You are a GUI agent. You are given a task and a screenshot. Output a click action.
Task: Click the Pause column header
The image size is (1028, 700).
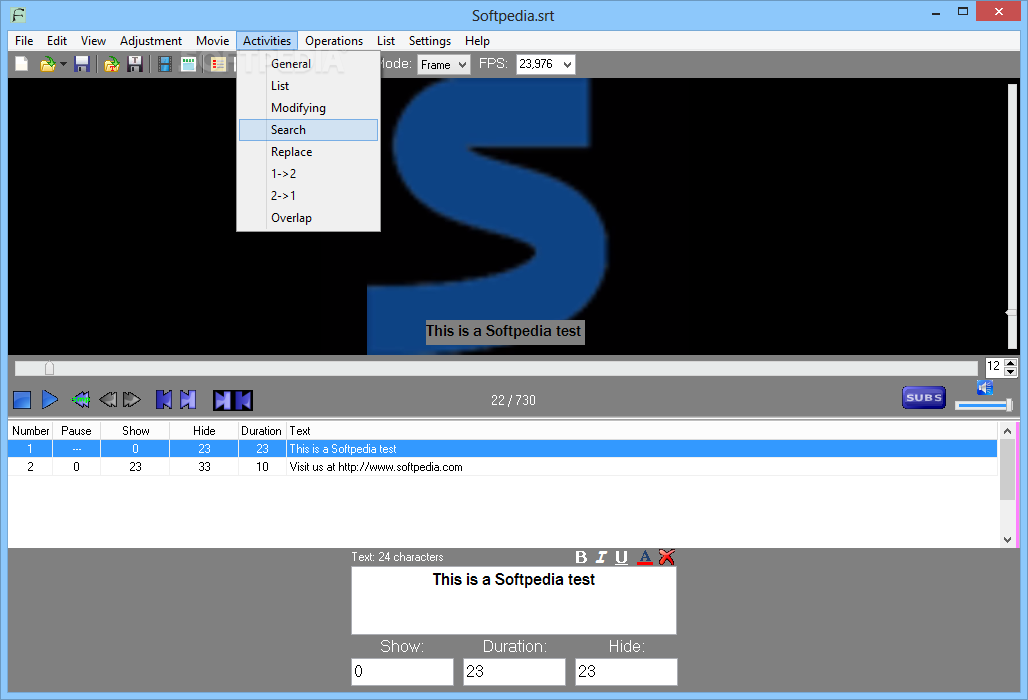pyautogui.click(x=76, y=431)
